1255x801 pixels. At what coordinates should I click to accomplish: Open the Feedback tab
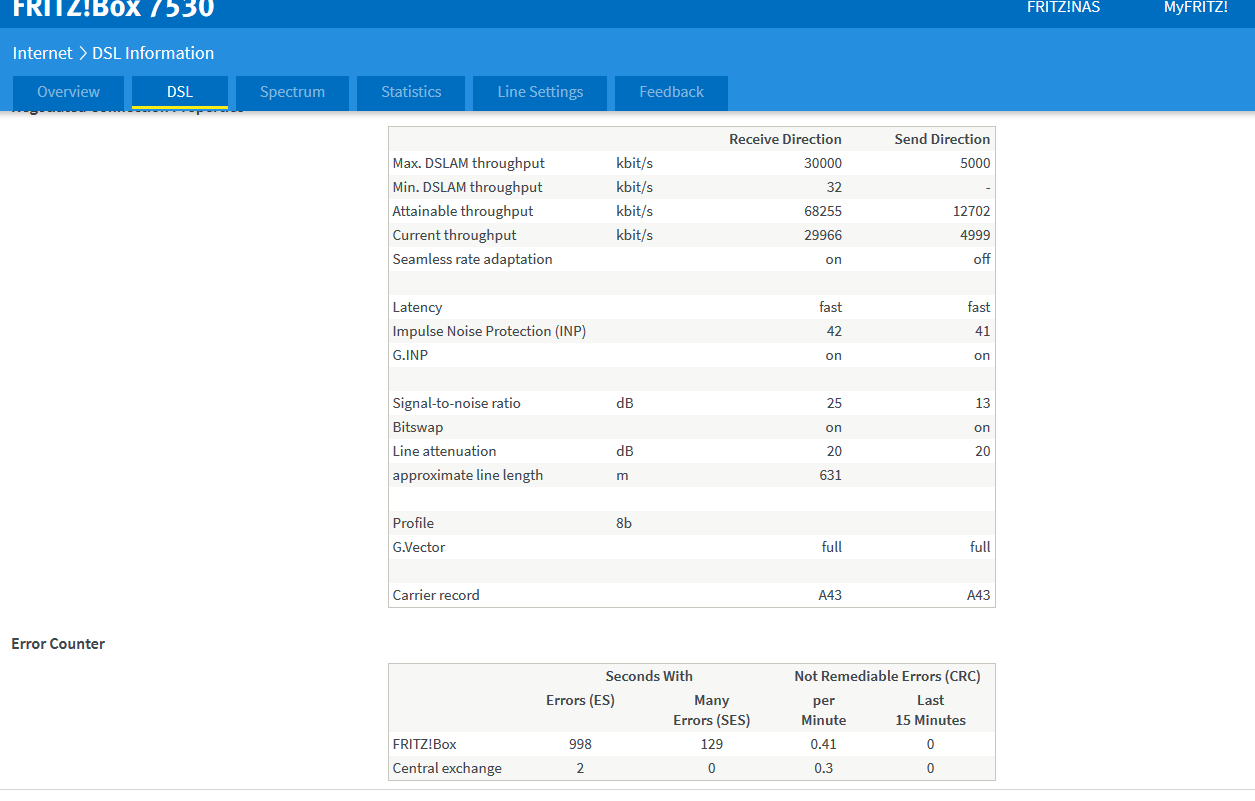pyautogui.click(x=671, y=92)
